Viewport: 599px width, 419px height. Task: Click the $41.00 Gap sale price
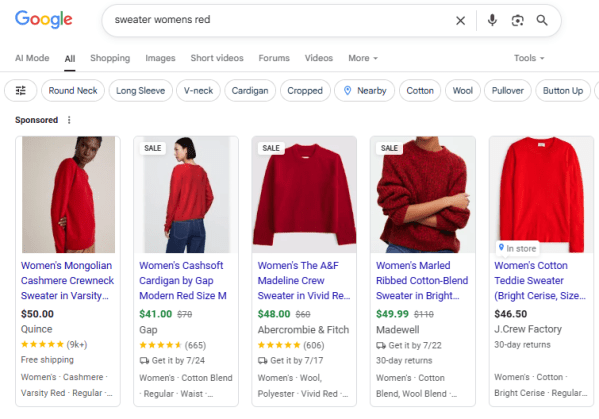click(155, 314)
